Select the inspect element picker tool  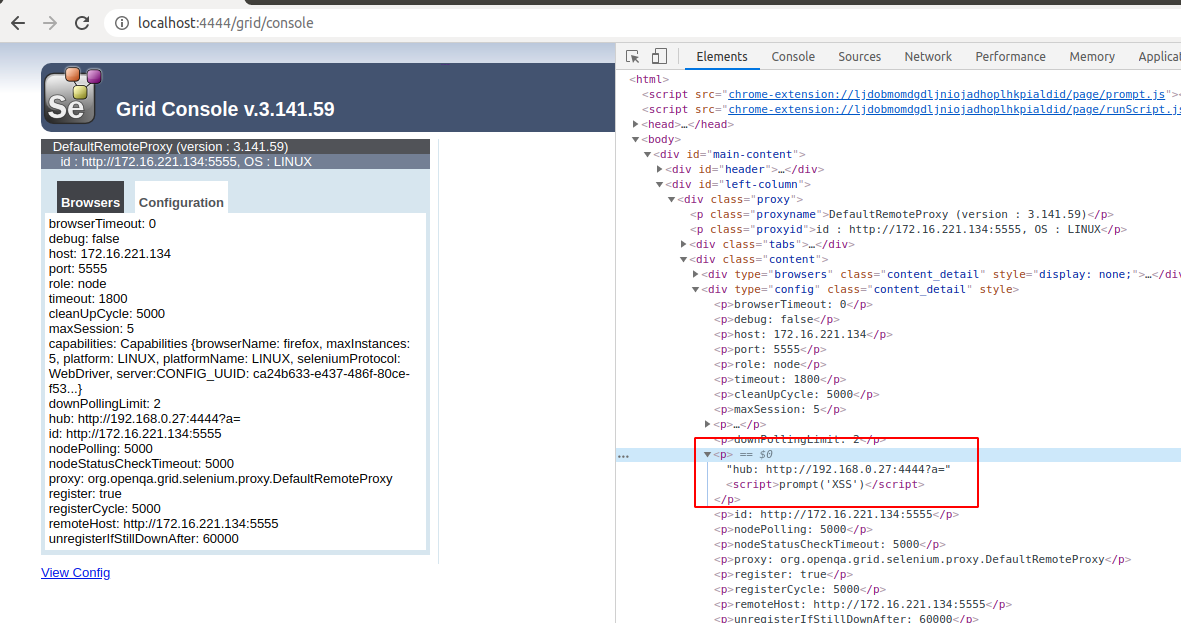(631, 57)
